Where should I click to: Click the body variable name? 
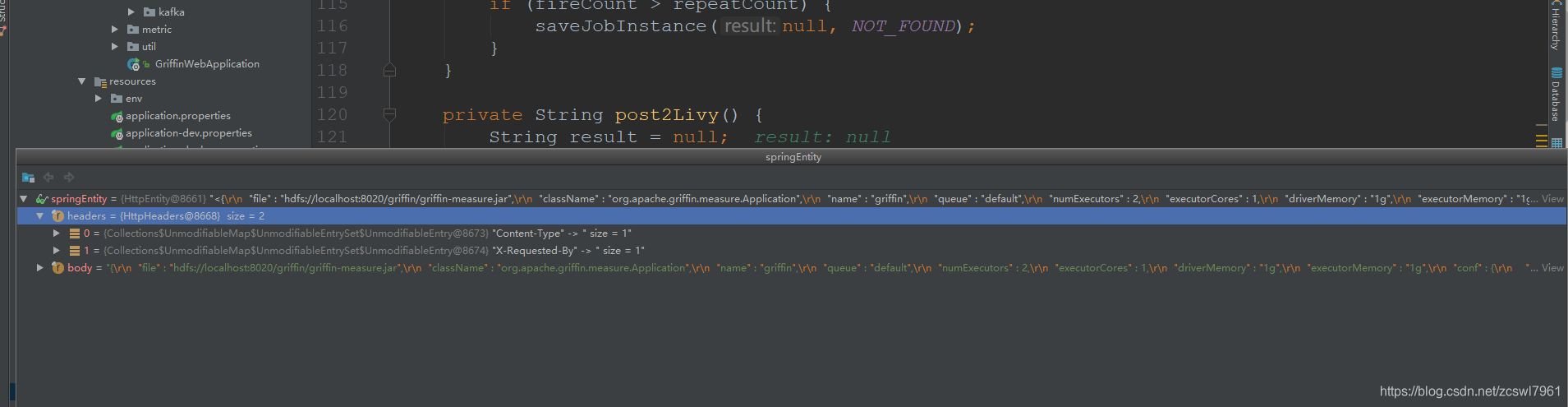tap(80, 267)
